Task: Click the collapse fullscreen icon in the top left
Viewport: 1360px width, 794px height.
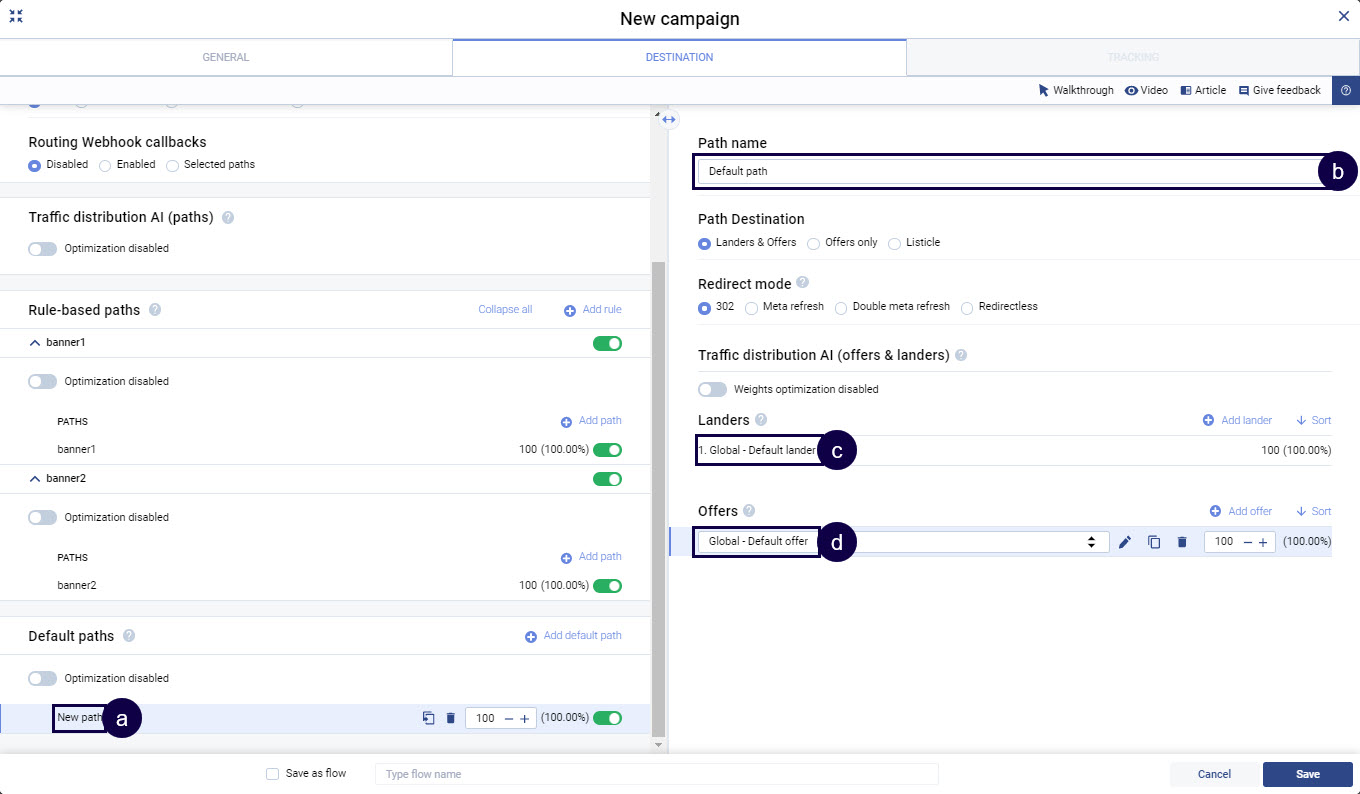Action: click(x=16, y=17)
